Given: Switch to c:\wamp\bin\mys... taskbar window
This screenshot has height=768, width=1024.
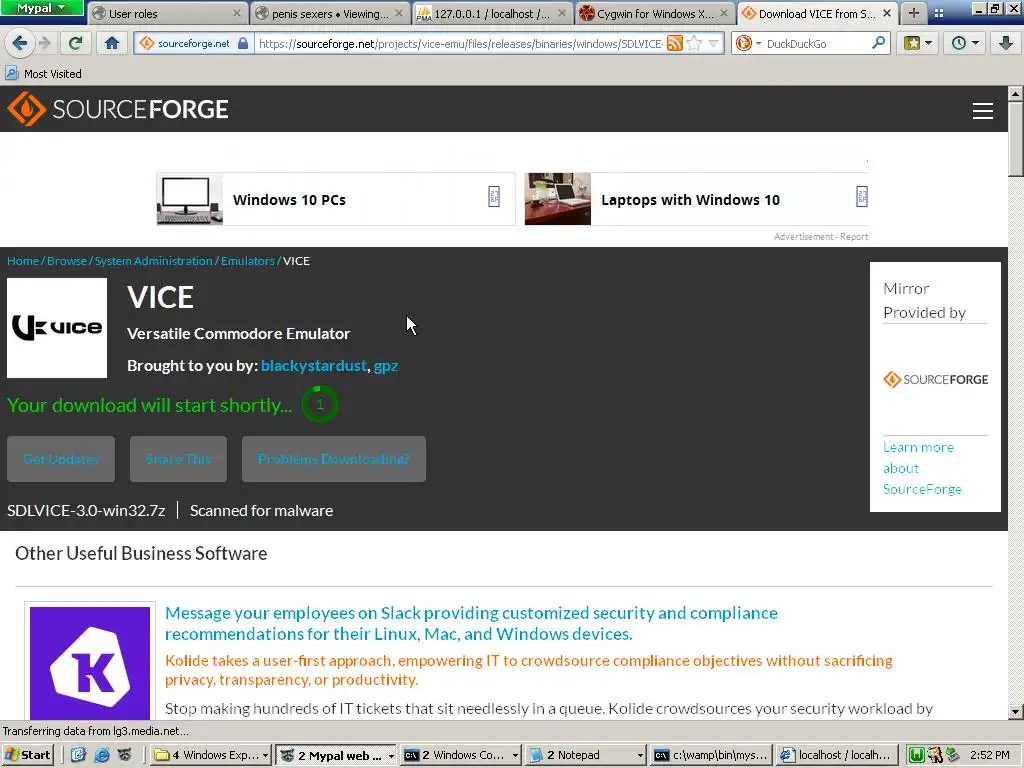Looking at the screenshot, I should coord(711,755).
